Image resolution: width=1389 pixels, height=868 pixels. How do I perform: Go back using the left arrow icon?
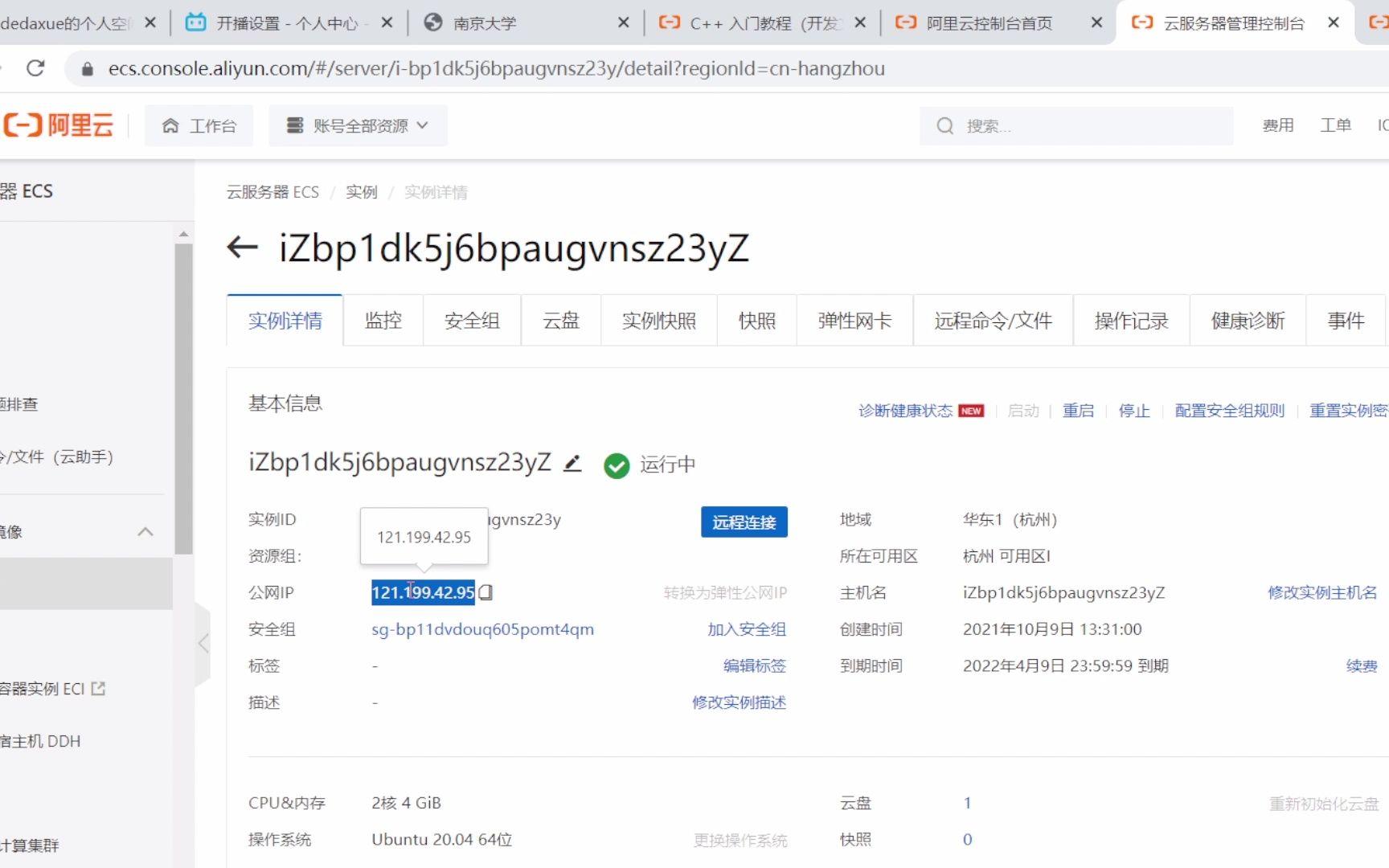coord(242,247)
